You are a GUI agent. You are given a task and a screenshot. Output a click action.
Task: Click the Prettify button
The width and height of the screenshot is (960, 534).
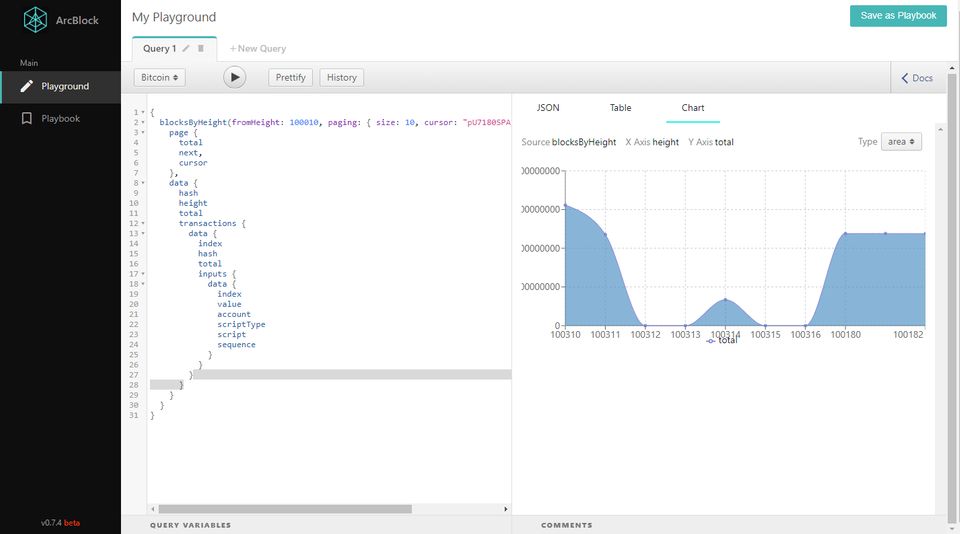click(290, 77)
